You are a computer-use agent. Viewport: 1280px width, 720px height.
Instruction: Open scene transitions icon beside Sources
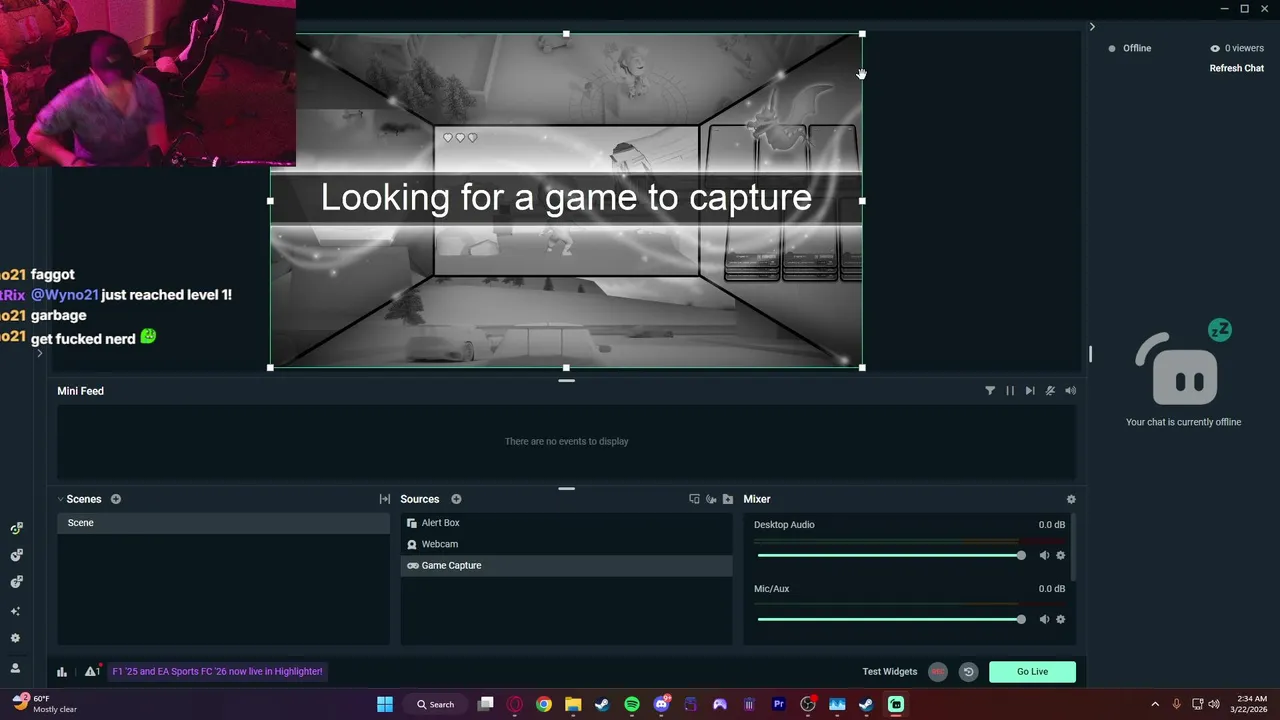coord(385,499)
